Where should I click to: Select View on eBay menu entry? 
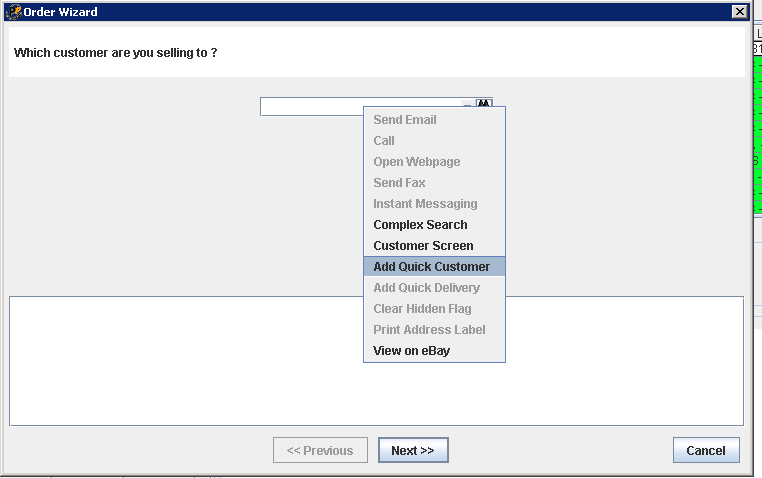[x=411, y=351]
